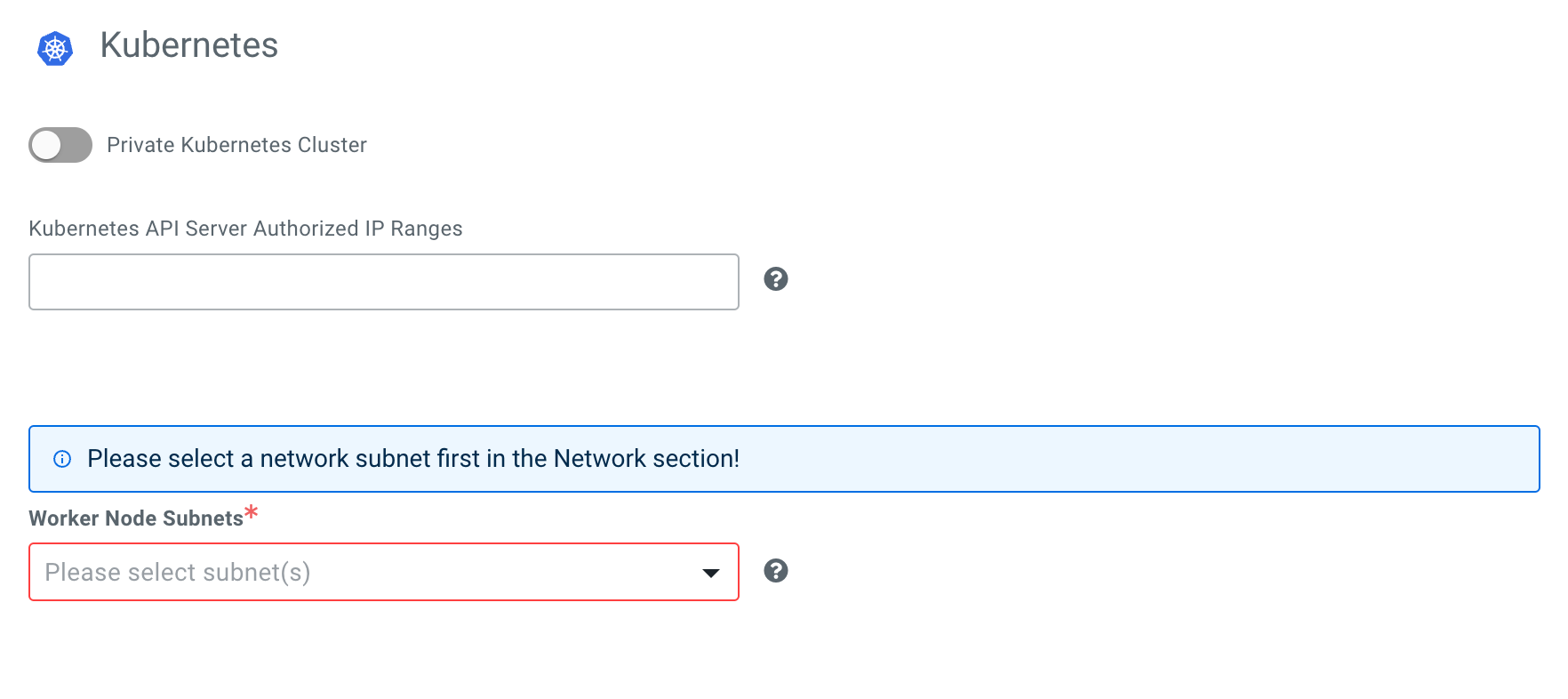Select the circular help icon next to the subnet dropdown
The height and width of the screenshot is (699, 1568).
point(776,572)
